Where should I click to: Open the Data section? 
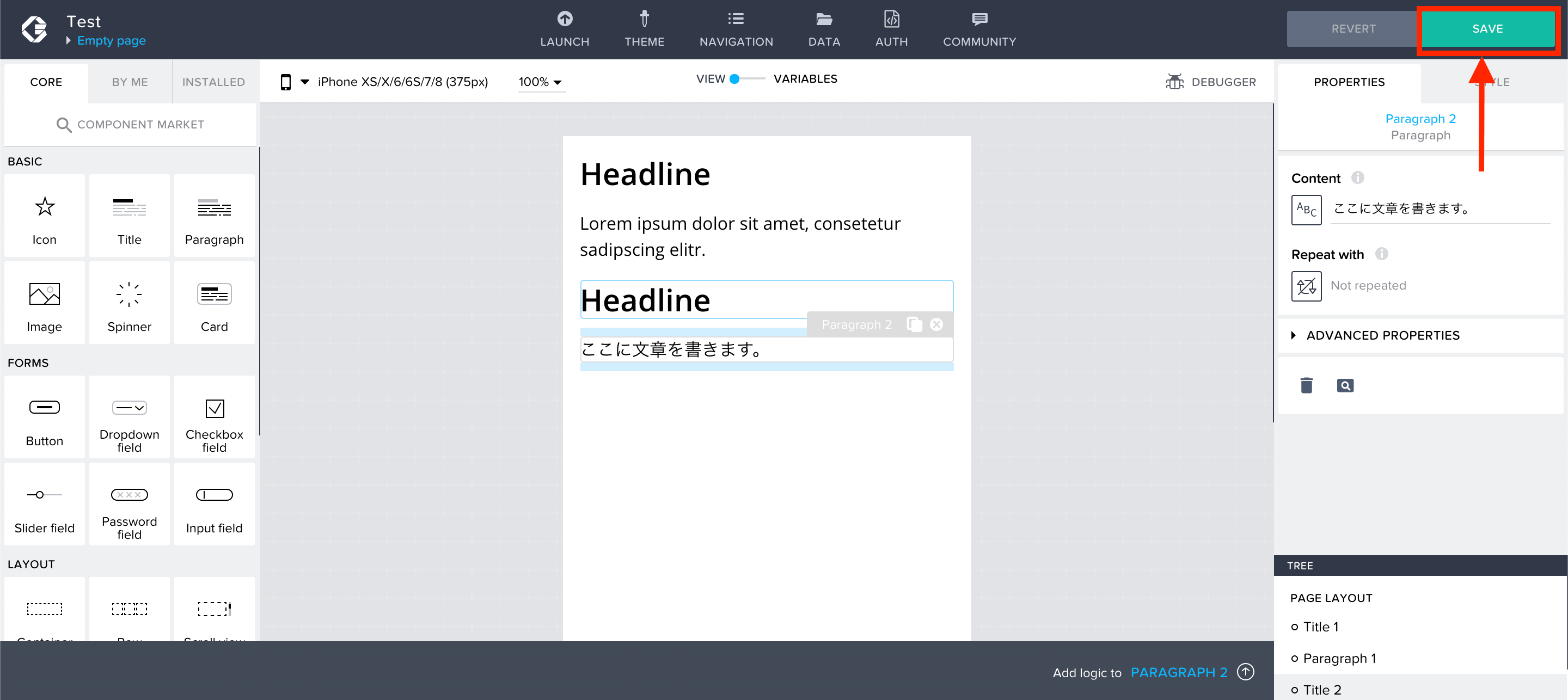[x=824, y=29]
